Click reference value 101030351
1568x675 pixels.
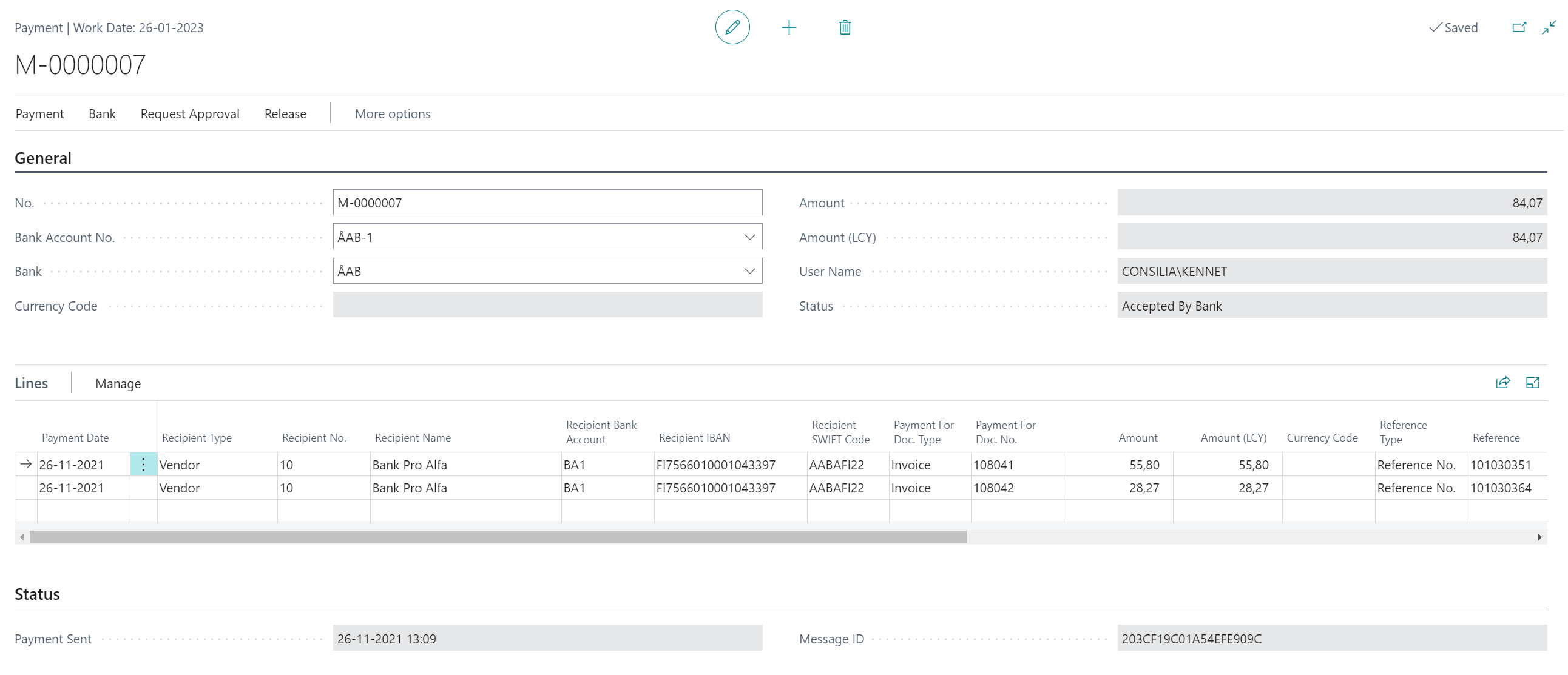(1501, 465)
